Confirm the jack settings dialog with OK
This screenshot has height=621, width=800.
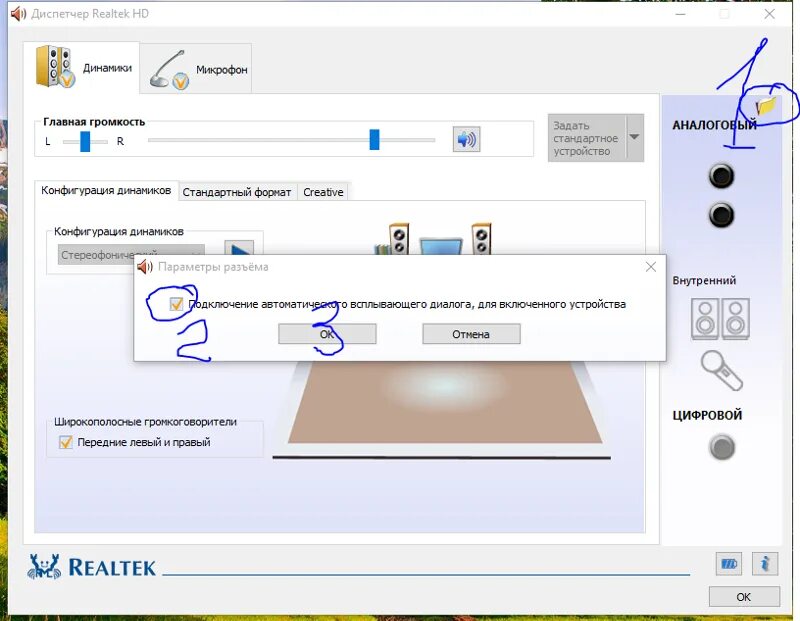(327, 334)
